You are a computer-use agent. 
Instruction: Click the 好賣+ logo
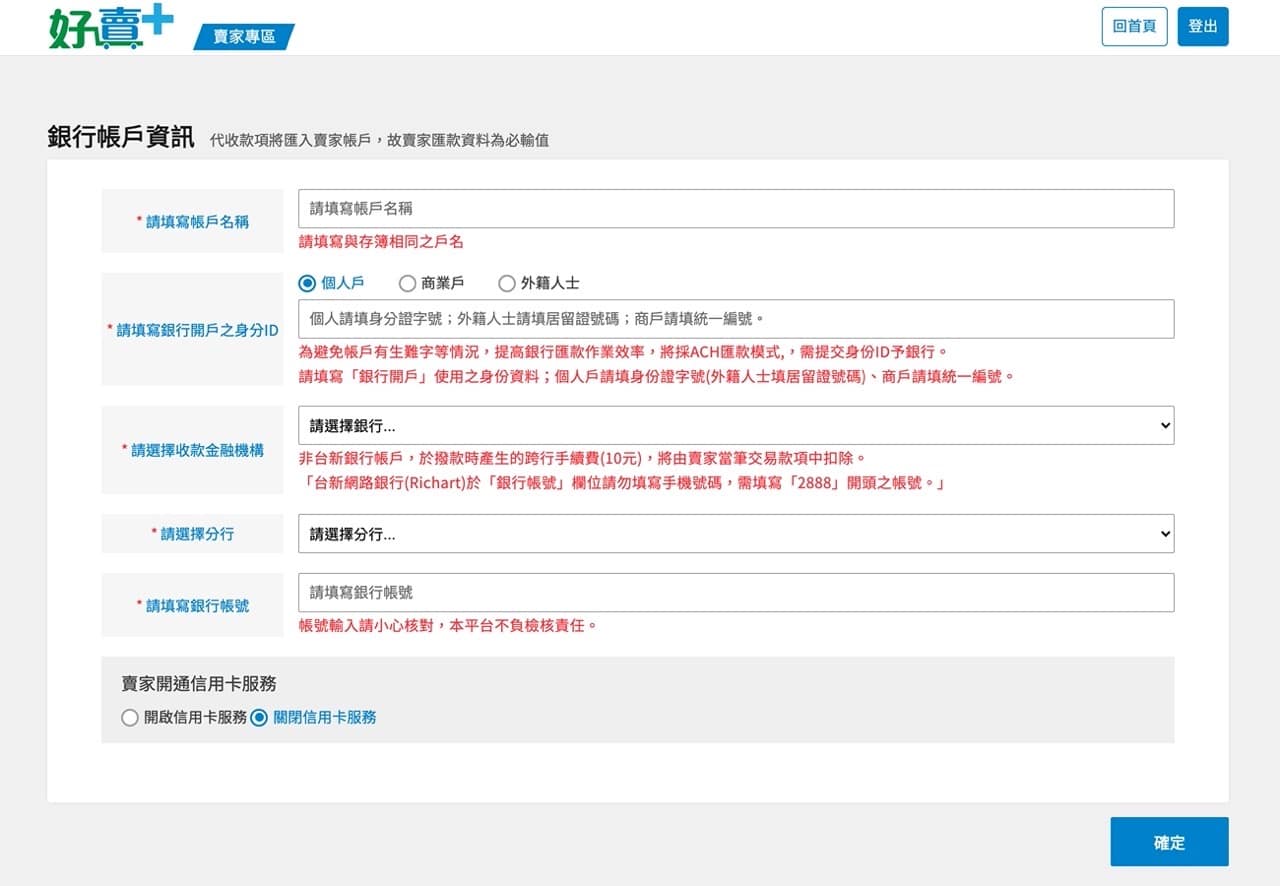coord(111,26)
